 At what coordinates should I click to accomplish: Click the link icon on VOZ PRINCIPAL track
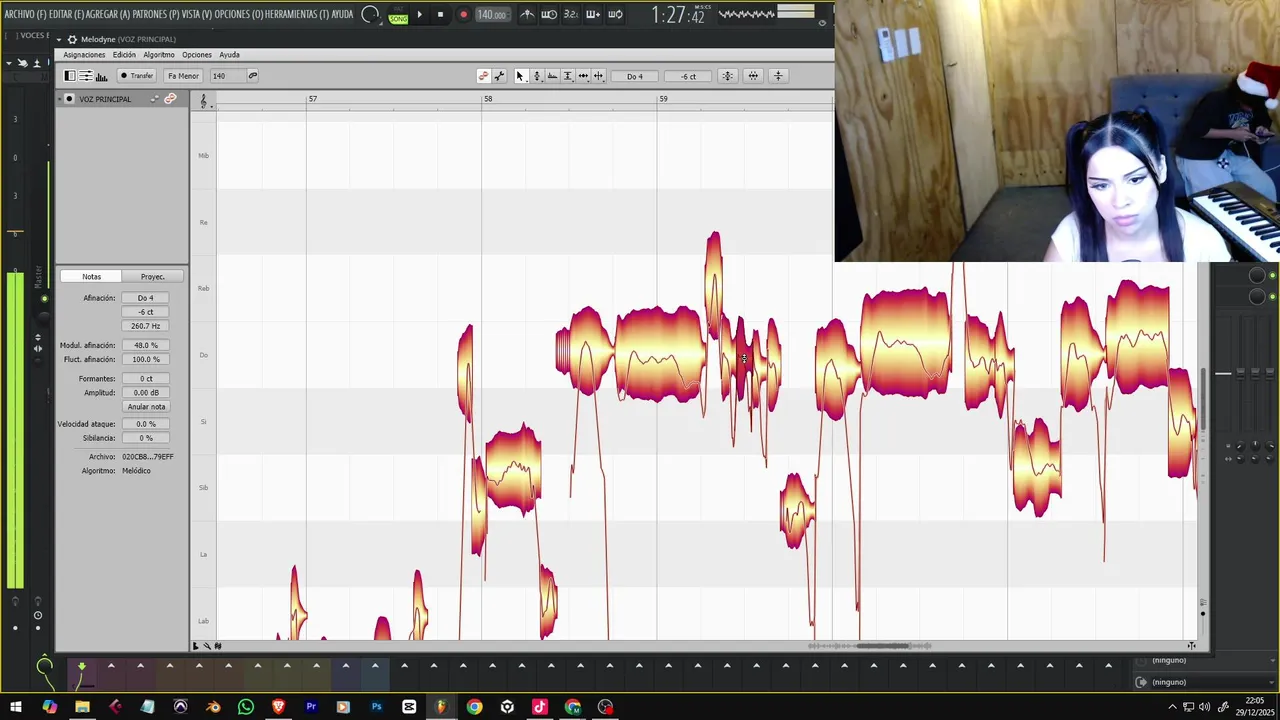point(170,99)
